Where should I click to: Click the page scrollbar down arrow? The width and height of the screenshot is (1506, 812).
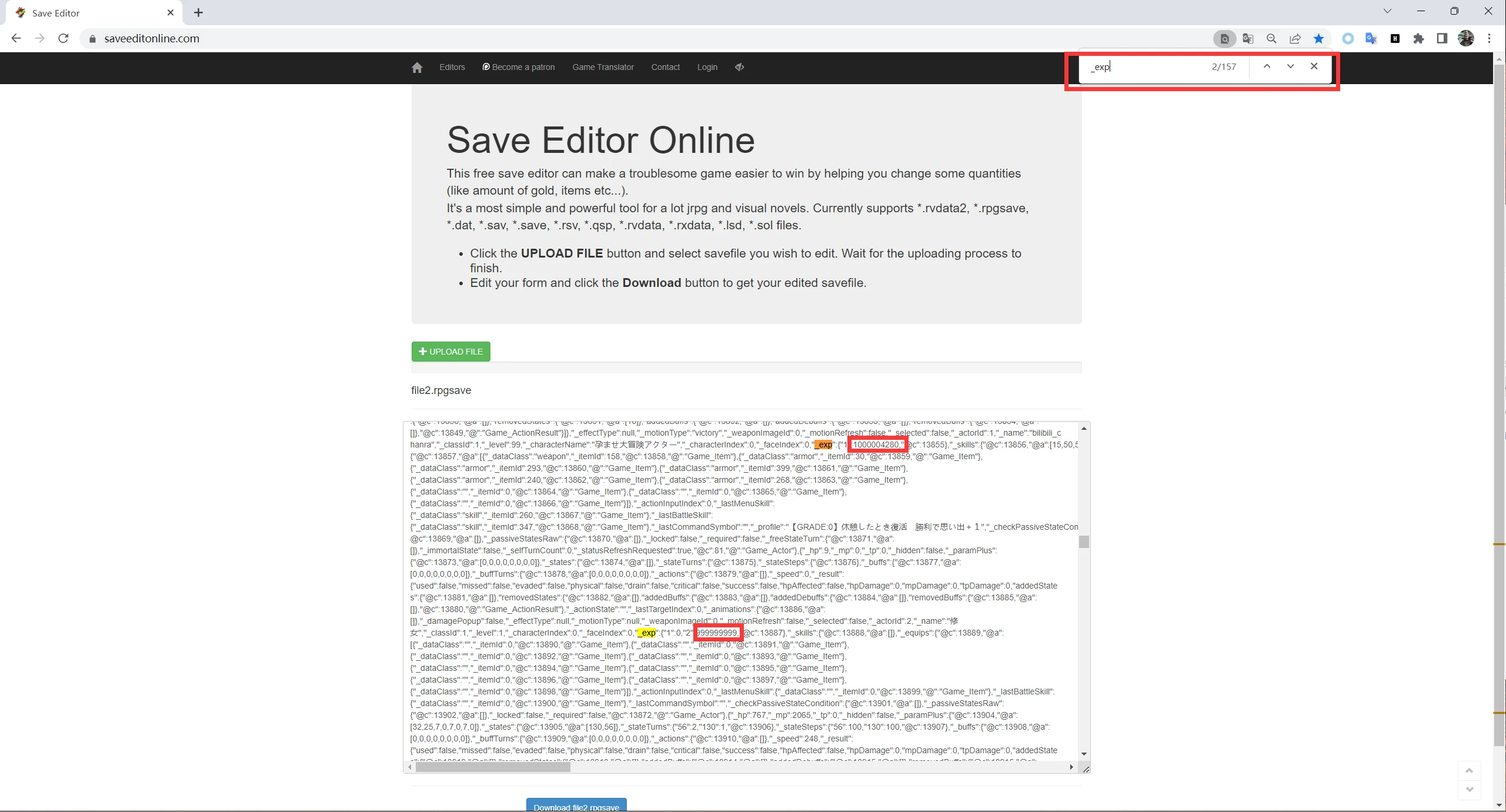1499,805
